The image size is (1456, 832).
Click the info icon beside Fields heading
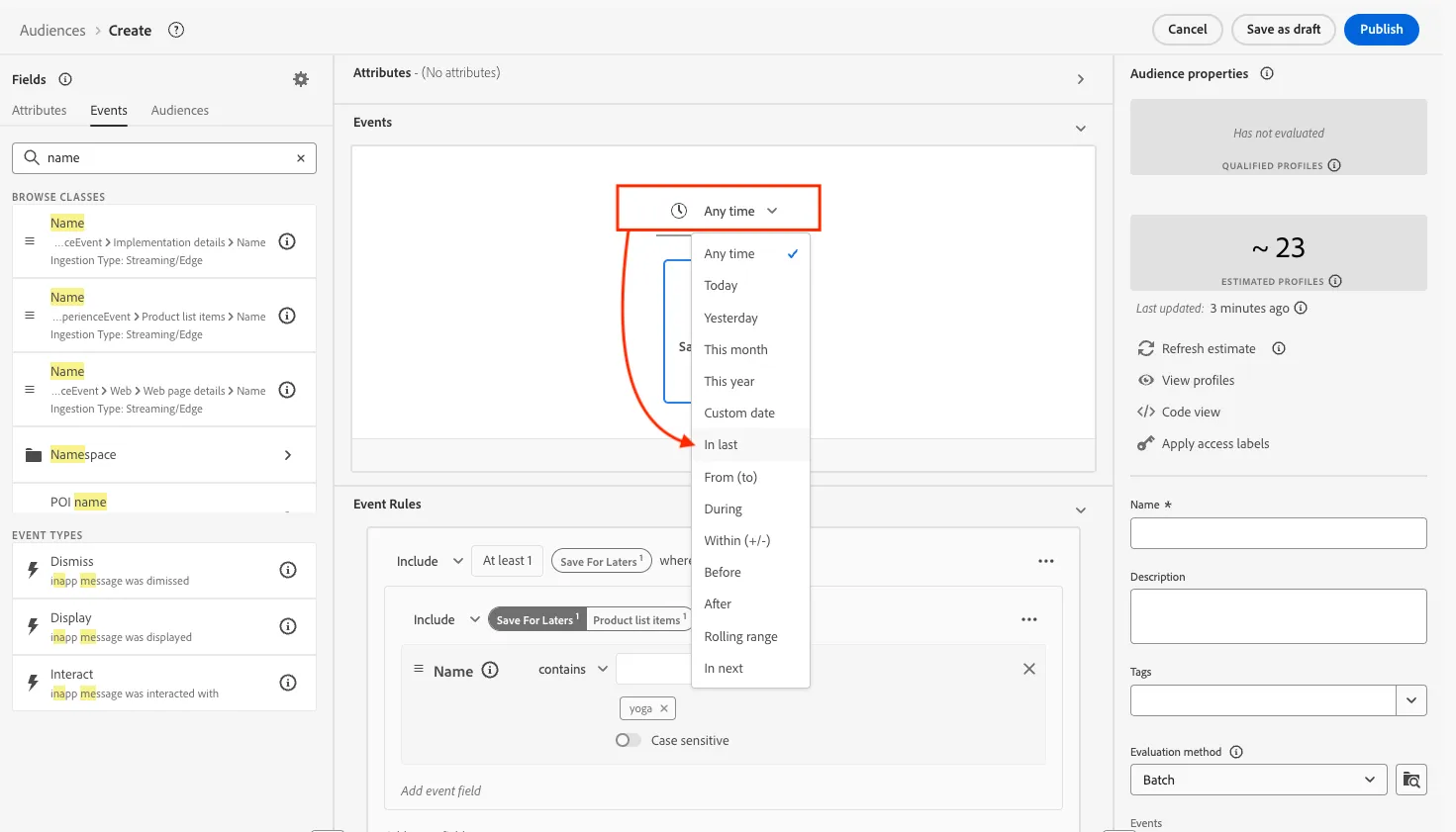tap(65, 79)
